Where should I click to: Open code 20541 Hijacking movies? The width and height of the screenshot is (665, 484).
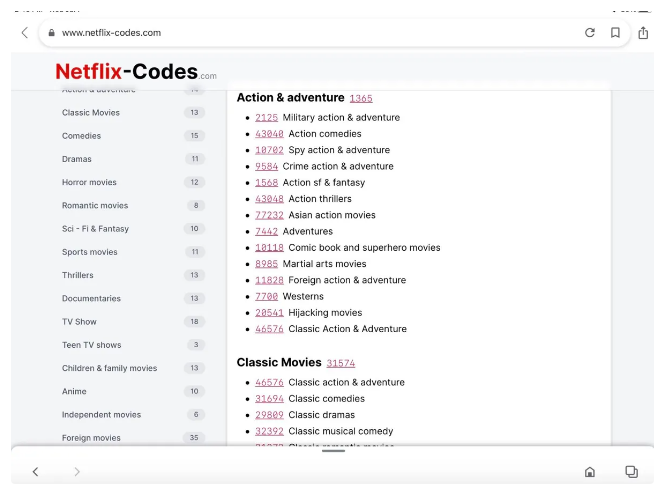point(269,313)
